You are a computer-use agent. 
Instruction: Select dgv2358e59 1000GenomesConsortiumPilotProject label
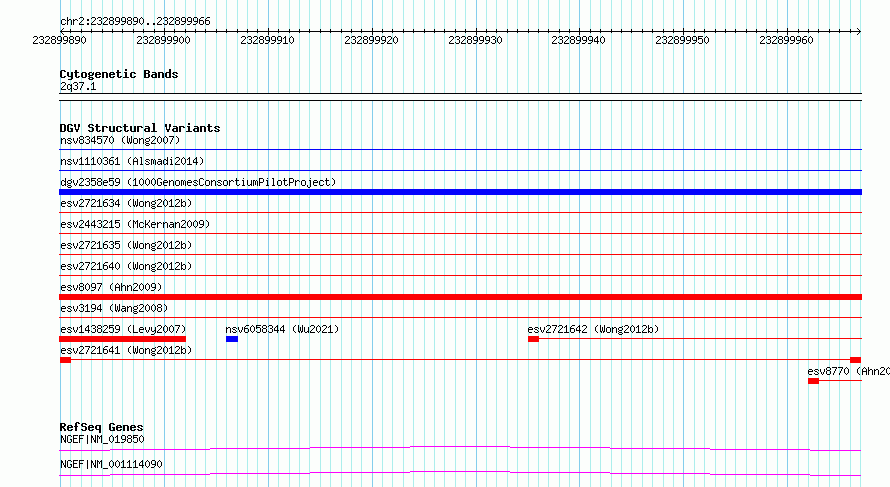(x=198, y=182)
